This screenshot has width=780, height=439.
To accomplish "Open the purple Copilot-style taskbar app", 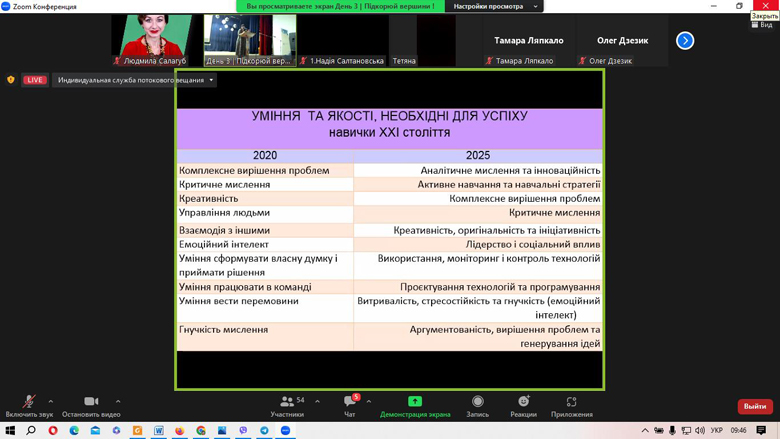I will [116, 430].
